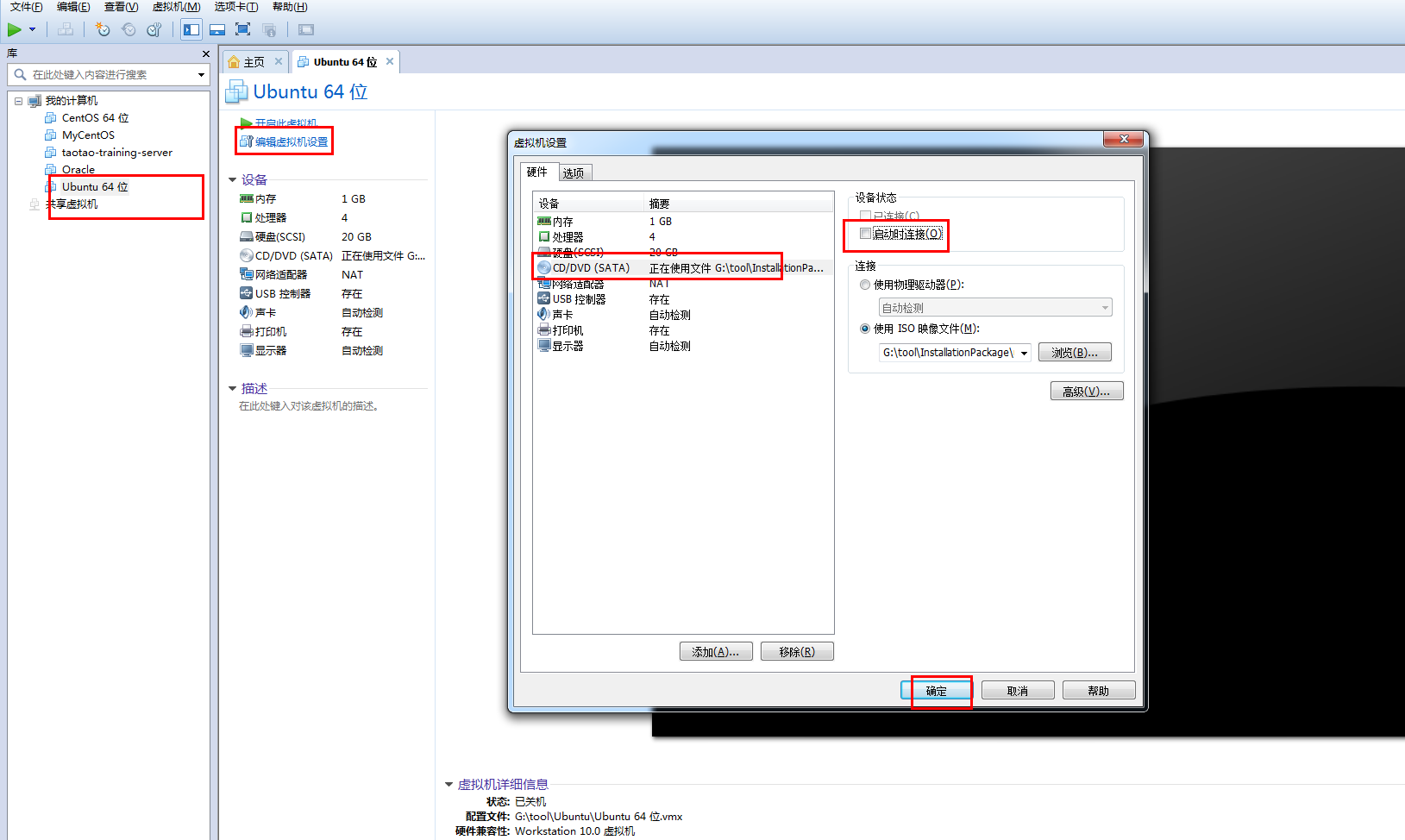The height and width of the screenshot is (840, 1405).
Task: Collapse 虚拟机详细信息 section
Action: [448, 785]
